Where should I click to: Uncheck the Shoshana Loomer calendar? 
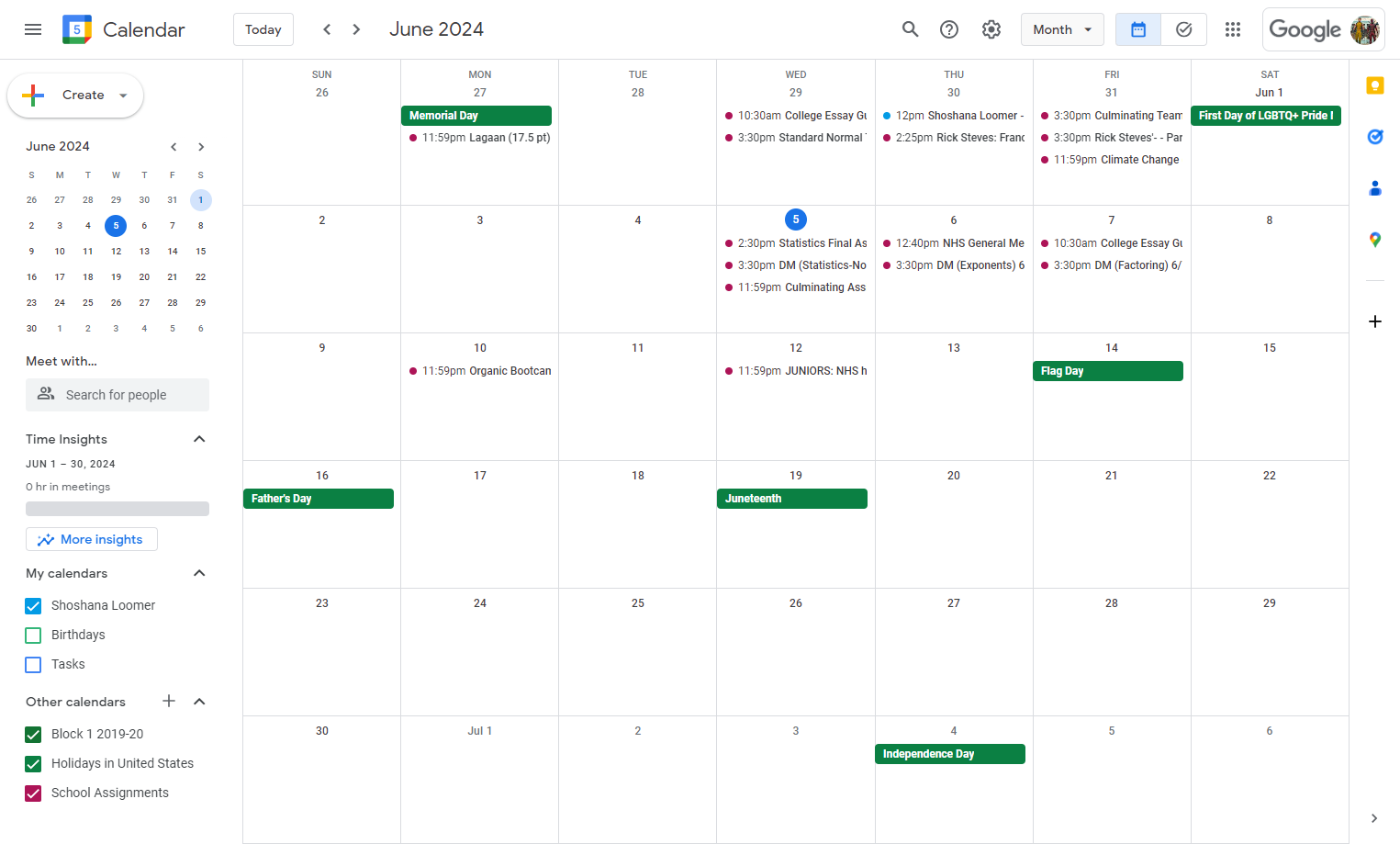pos(33,606)
